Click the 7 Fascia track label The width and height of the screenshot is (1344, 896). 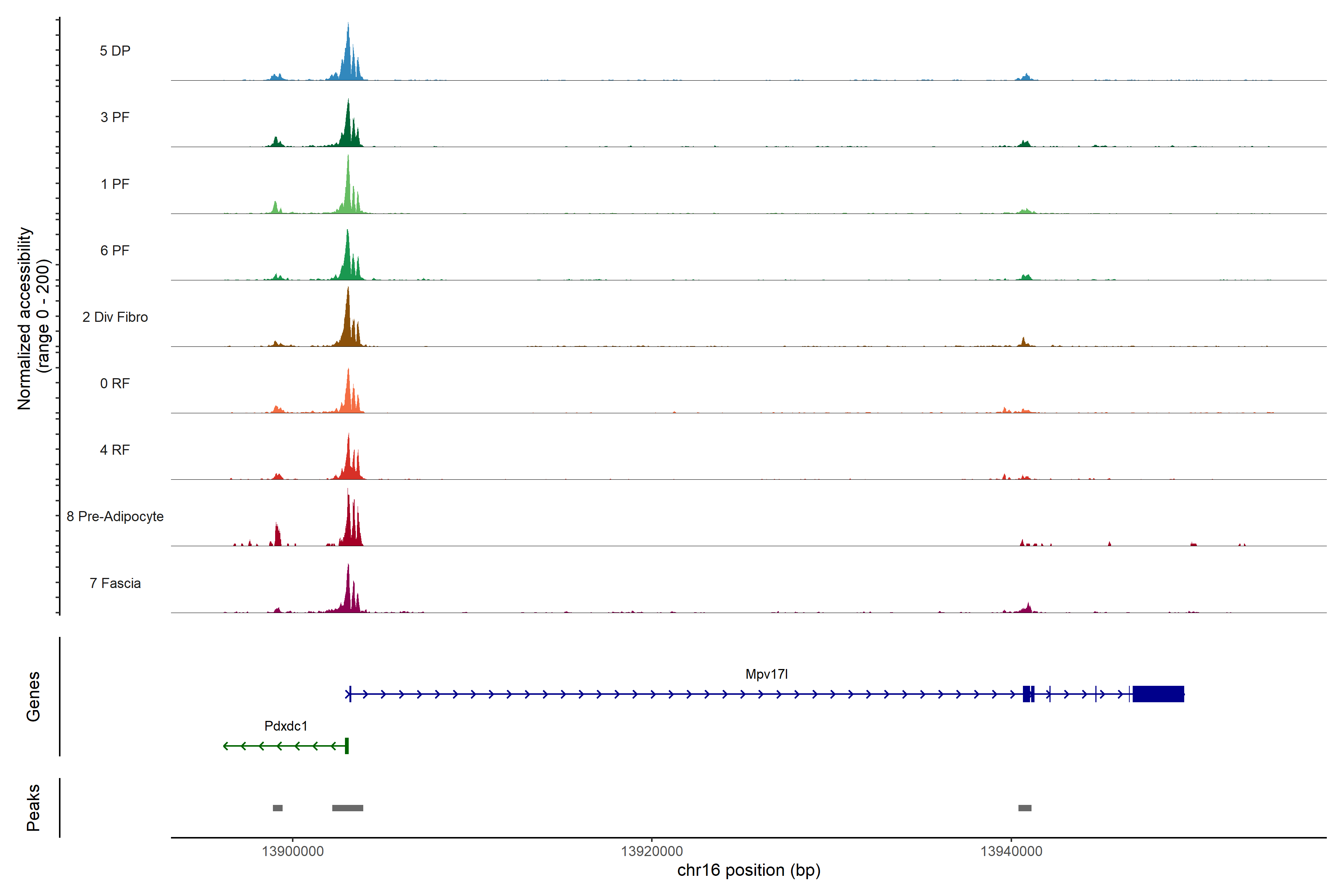pyautogui.click(x=115, y=584)
